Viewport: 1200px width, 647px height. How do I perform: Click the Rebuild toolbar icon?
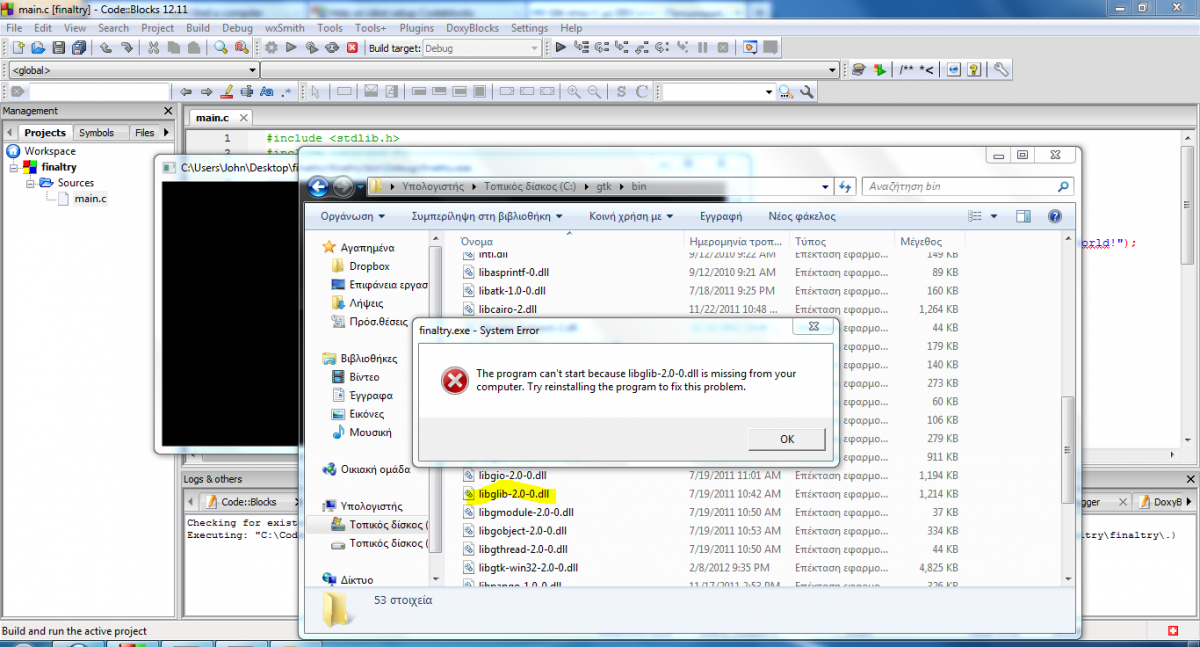point(331,47)
